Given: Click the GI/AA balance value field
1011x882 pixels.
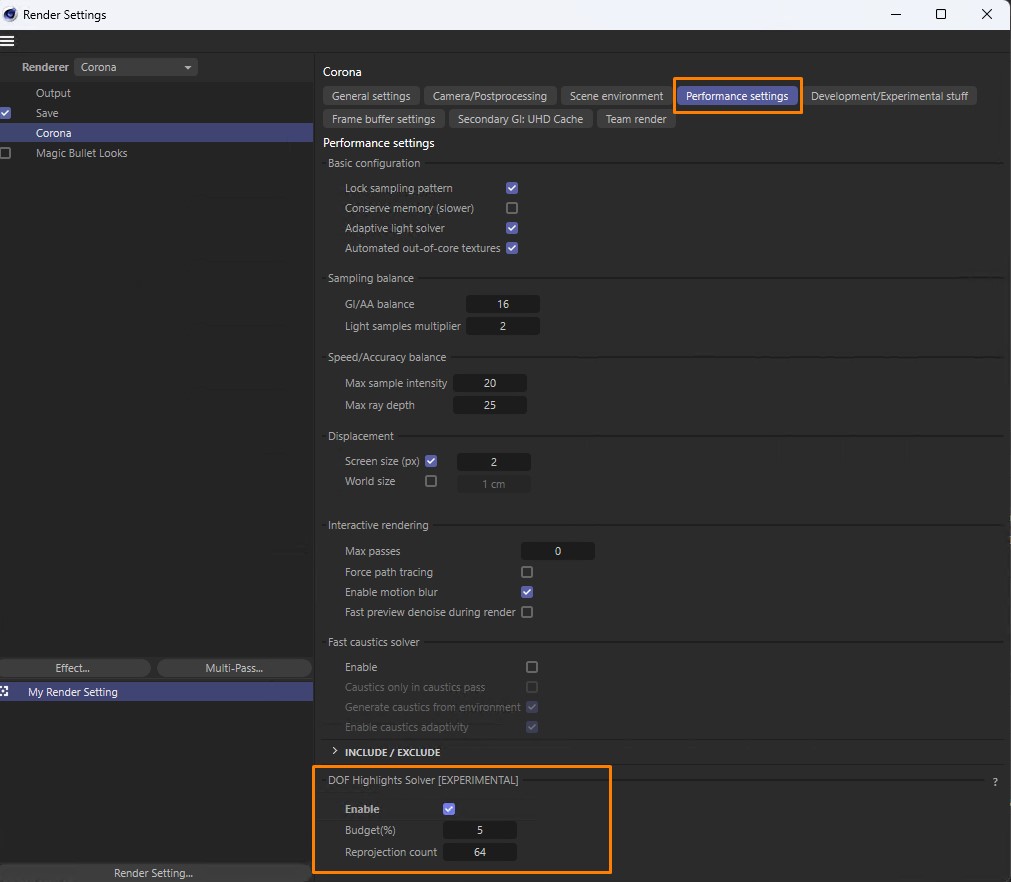Looking at the screenshot, I should coord(503,304).
